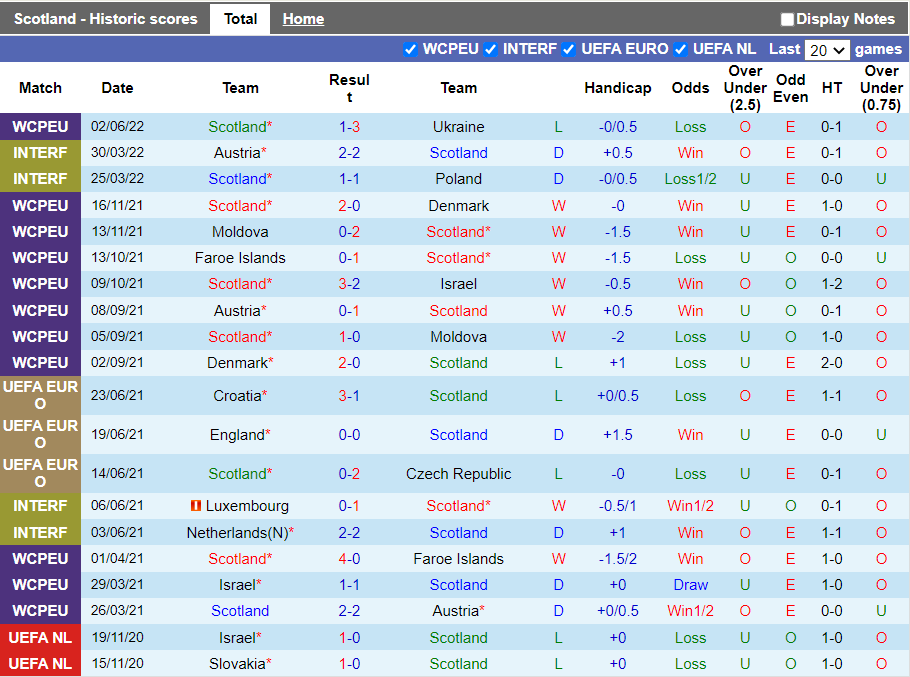Switch to the Home tab
910x677 pixels.
[303, 19]
